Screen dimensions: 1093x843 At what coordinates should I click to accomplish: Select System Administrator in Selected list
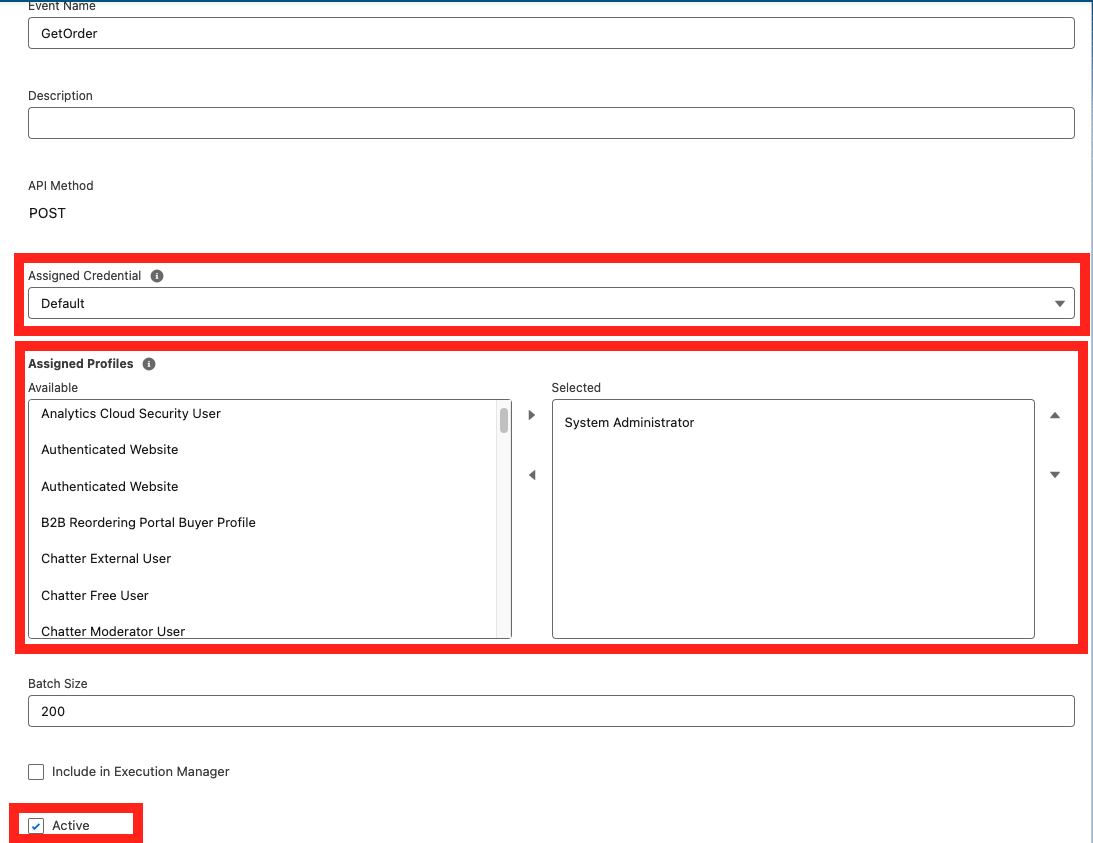(793, 423)
